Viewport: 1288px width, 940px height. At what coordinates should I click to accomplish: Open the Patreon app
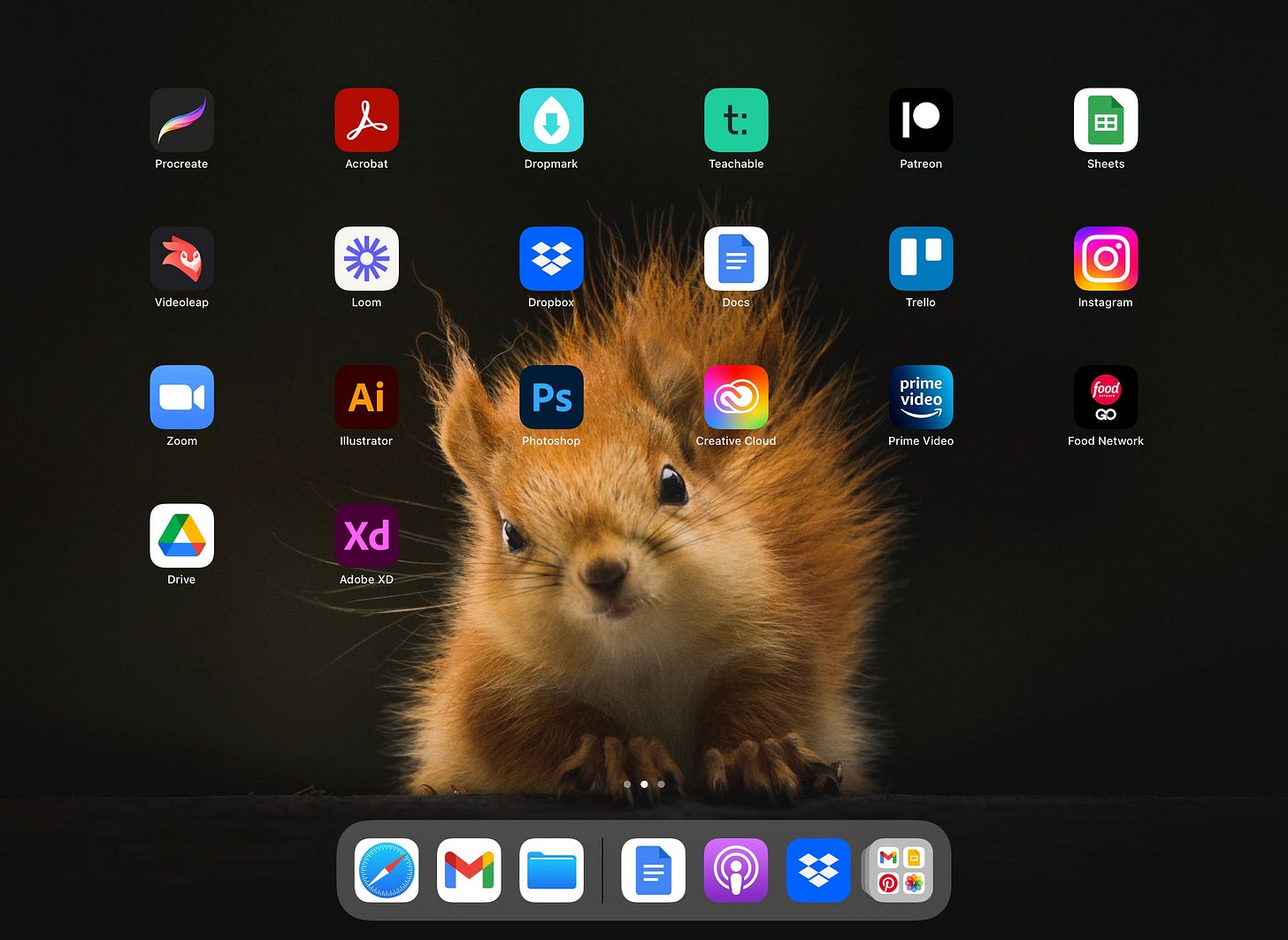tap(921, 120)
